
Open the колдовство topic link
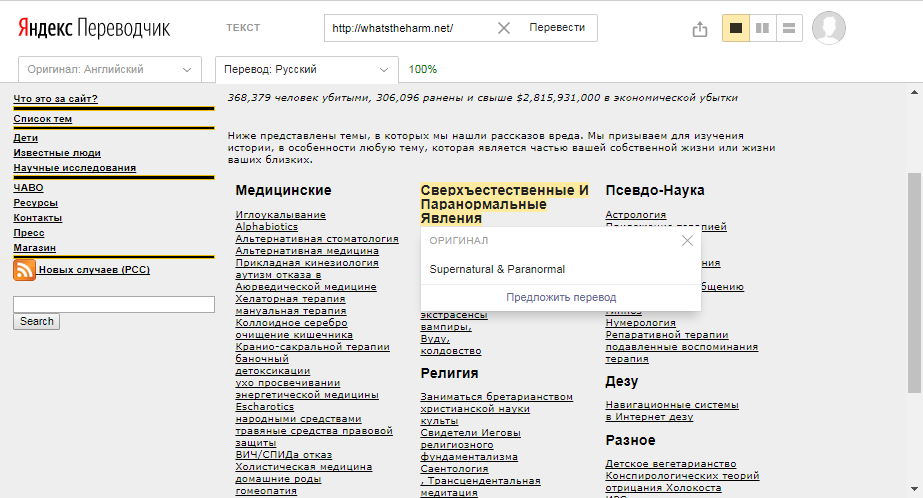click(x=451, y=351)
